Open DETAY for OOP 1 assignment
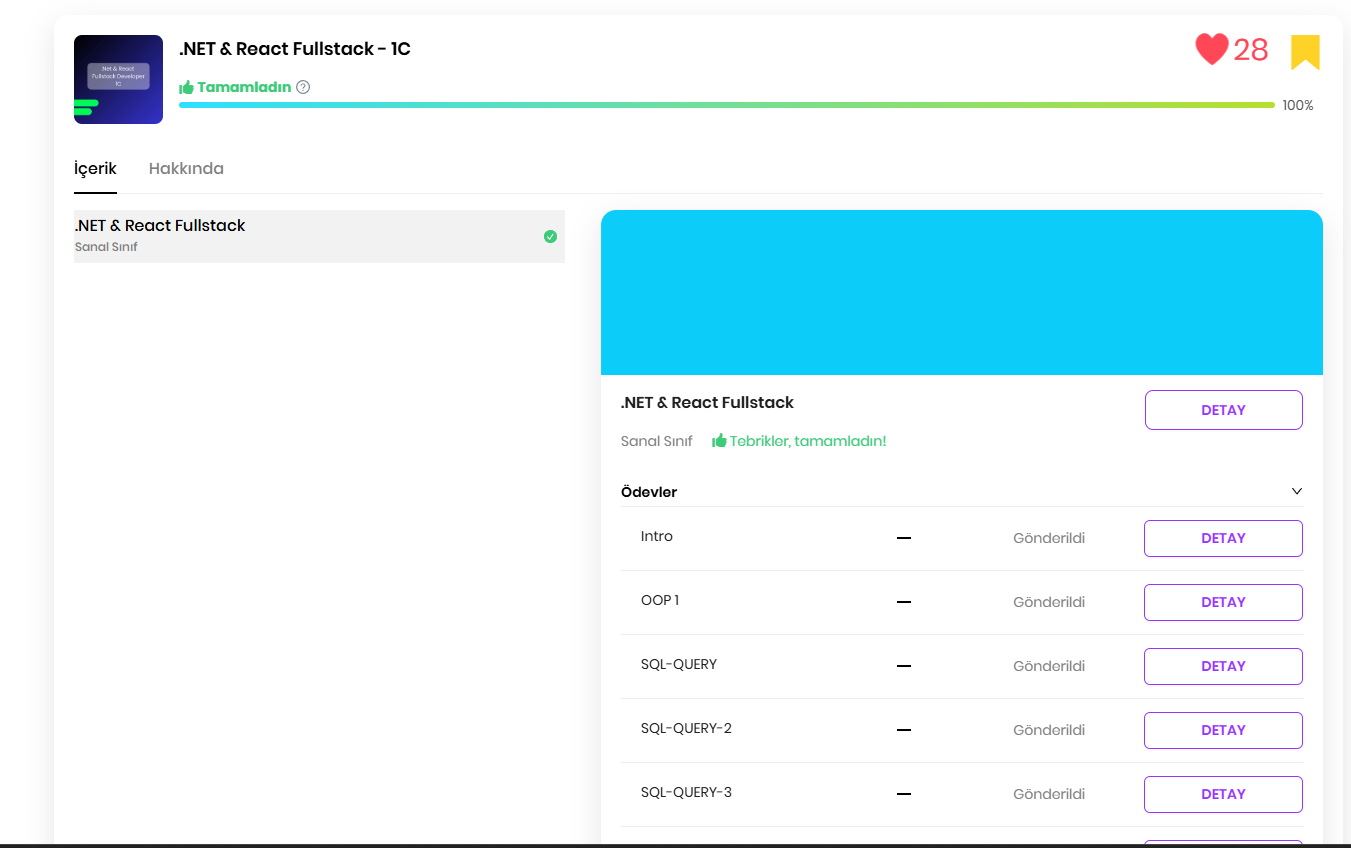This screenshot has height=848, width=1351. click(1223, 602)
